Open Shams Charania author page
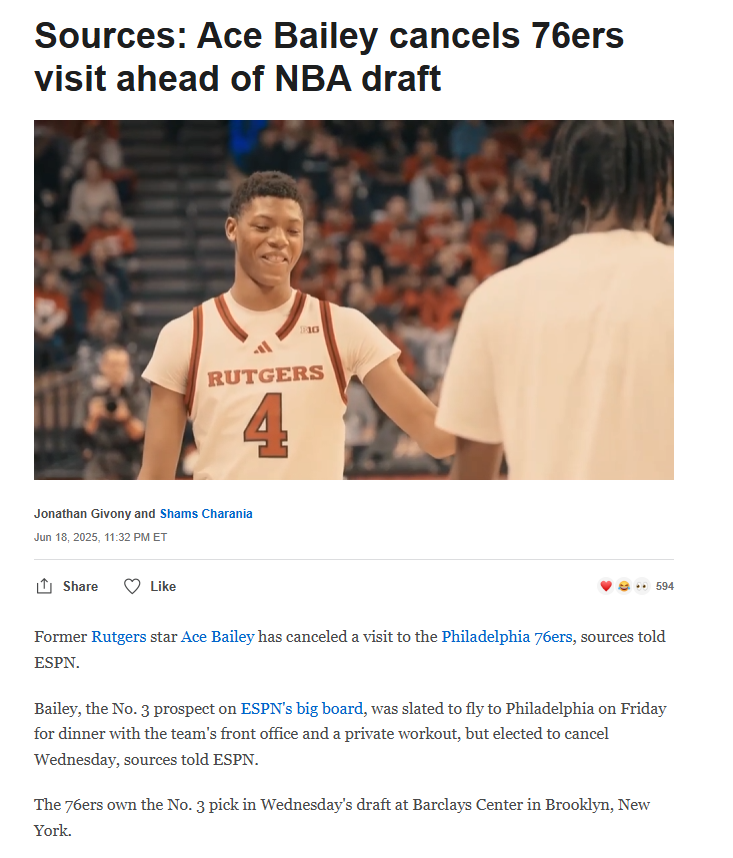 pyautogui.click(x=206, y=513)
